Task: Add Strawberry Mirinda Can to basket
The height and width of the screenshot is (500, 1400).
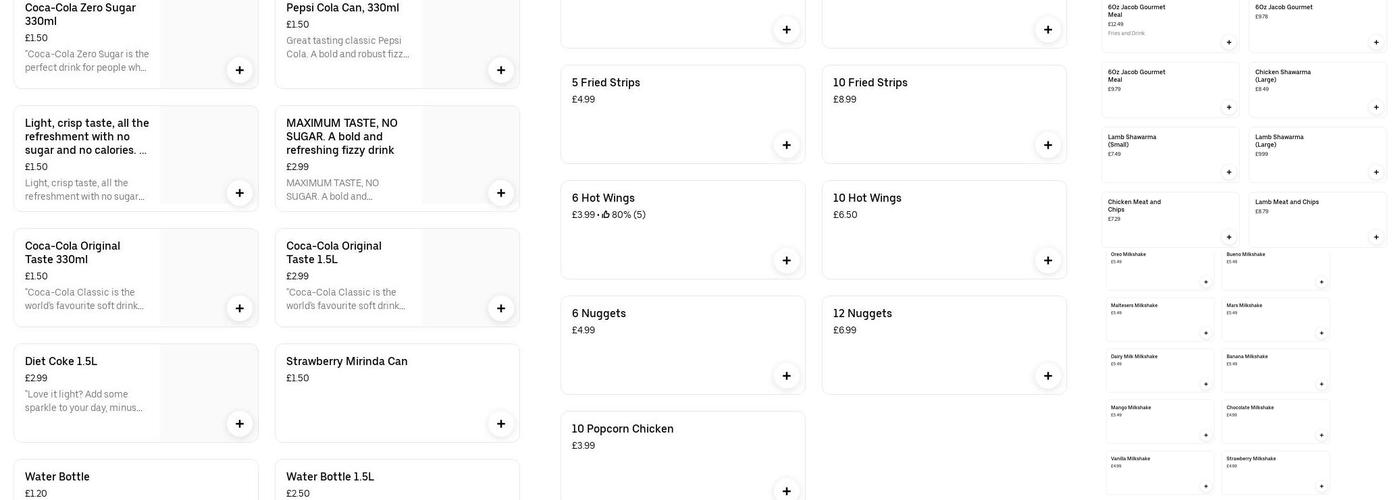Action: tap(501, 424)
